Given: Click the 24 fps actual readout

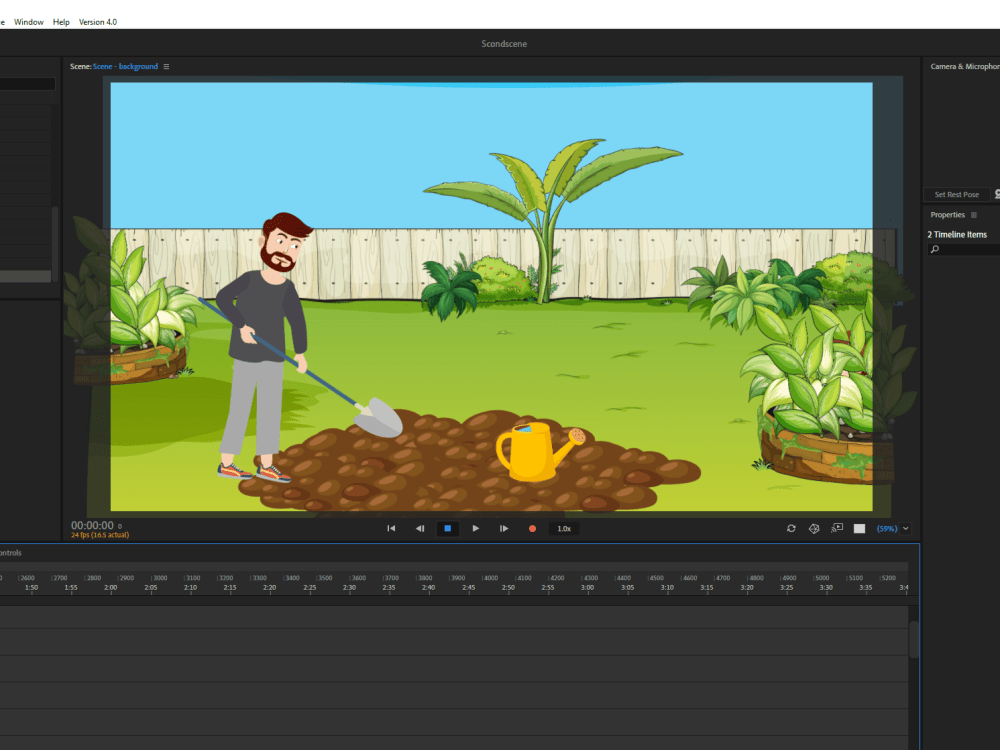Looking at the screenshot, I should [x=99, y=535].
